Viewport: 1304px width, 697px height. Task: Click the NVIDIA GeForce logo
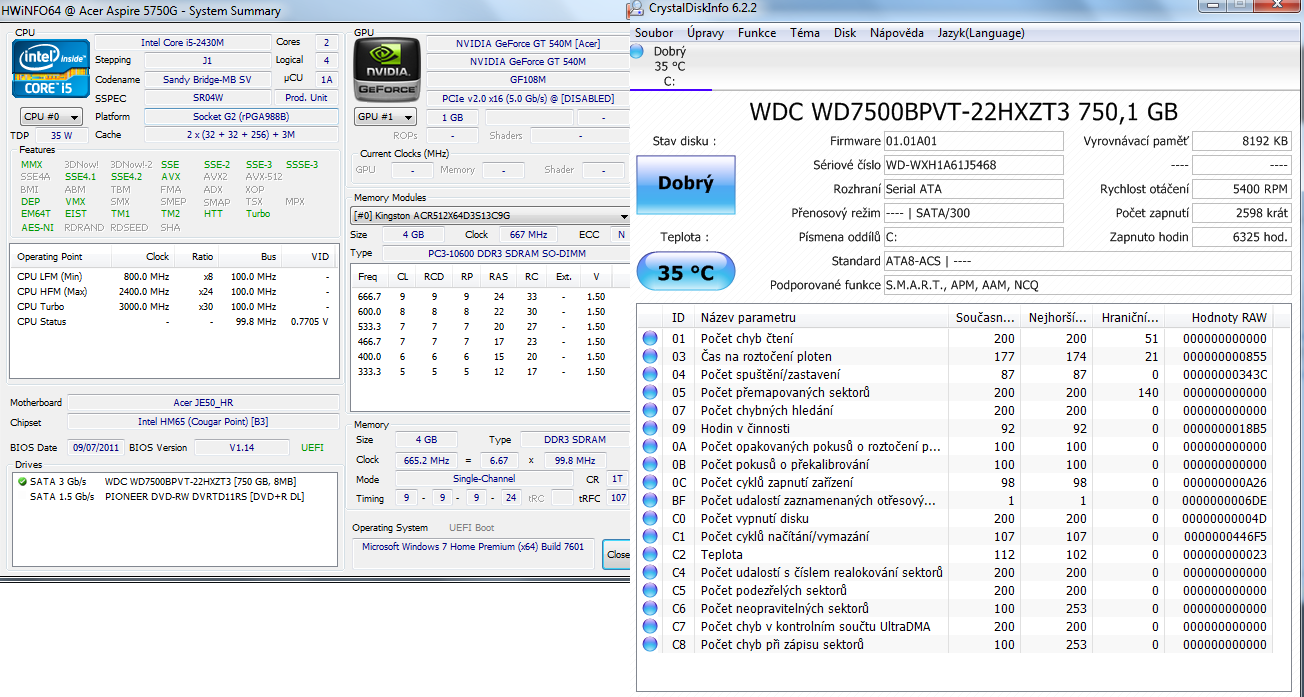[388, 68]
